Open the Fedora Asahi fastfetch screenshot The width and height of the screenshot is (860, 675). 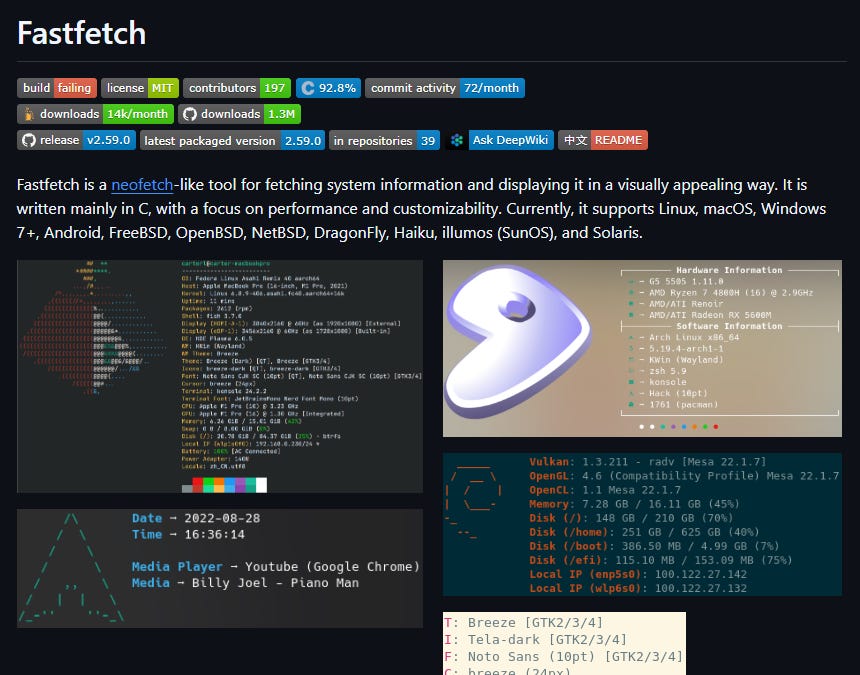pyautogui.click(x=220, y=376)
